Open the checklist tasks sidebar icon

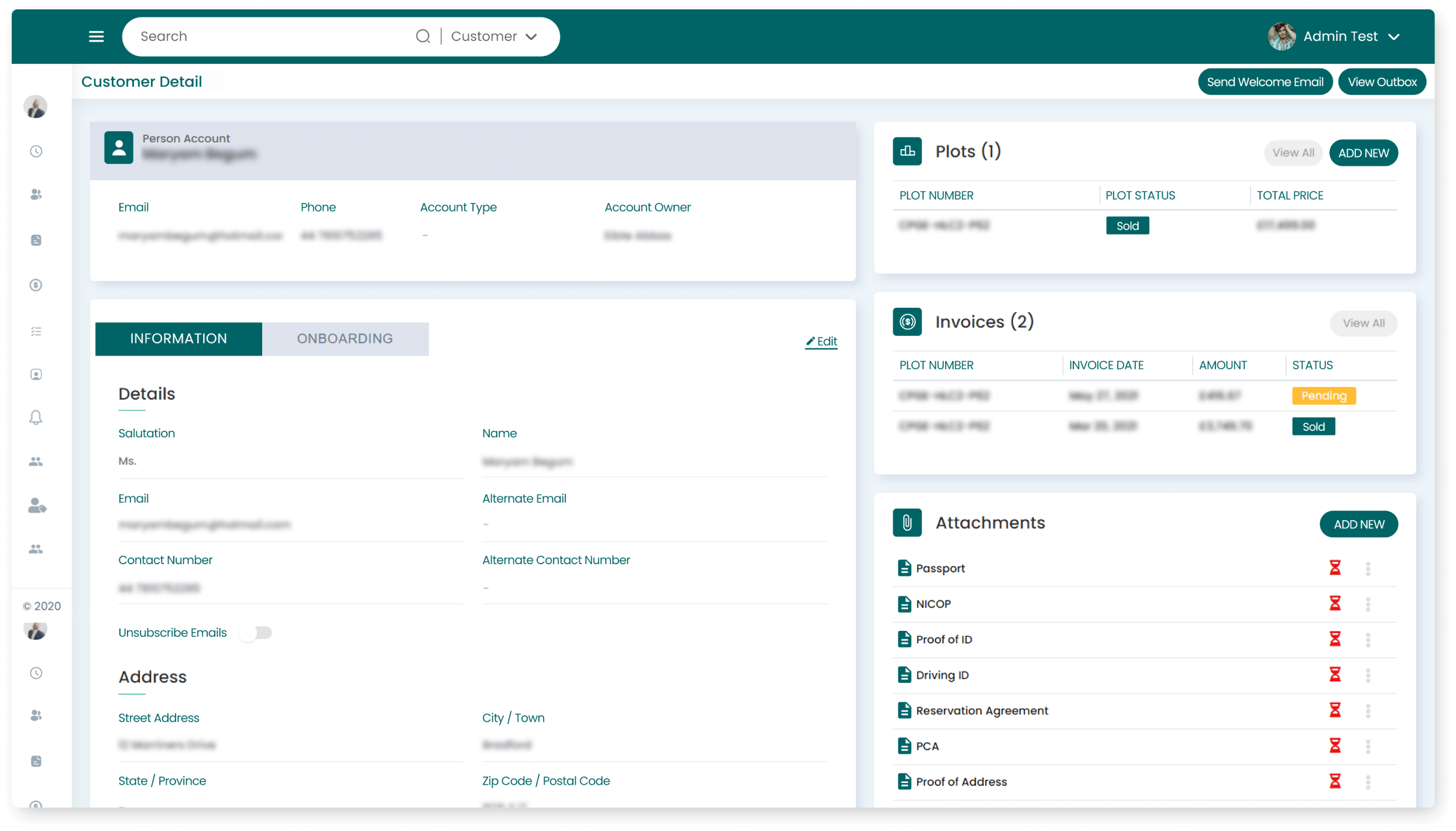(x=36, y=331)
